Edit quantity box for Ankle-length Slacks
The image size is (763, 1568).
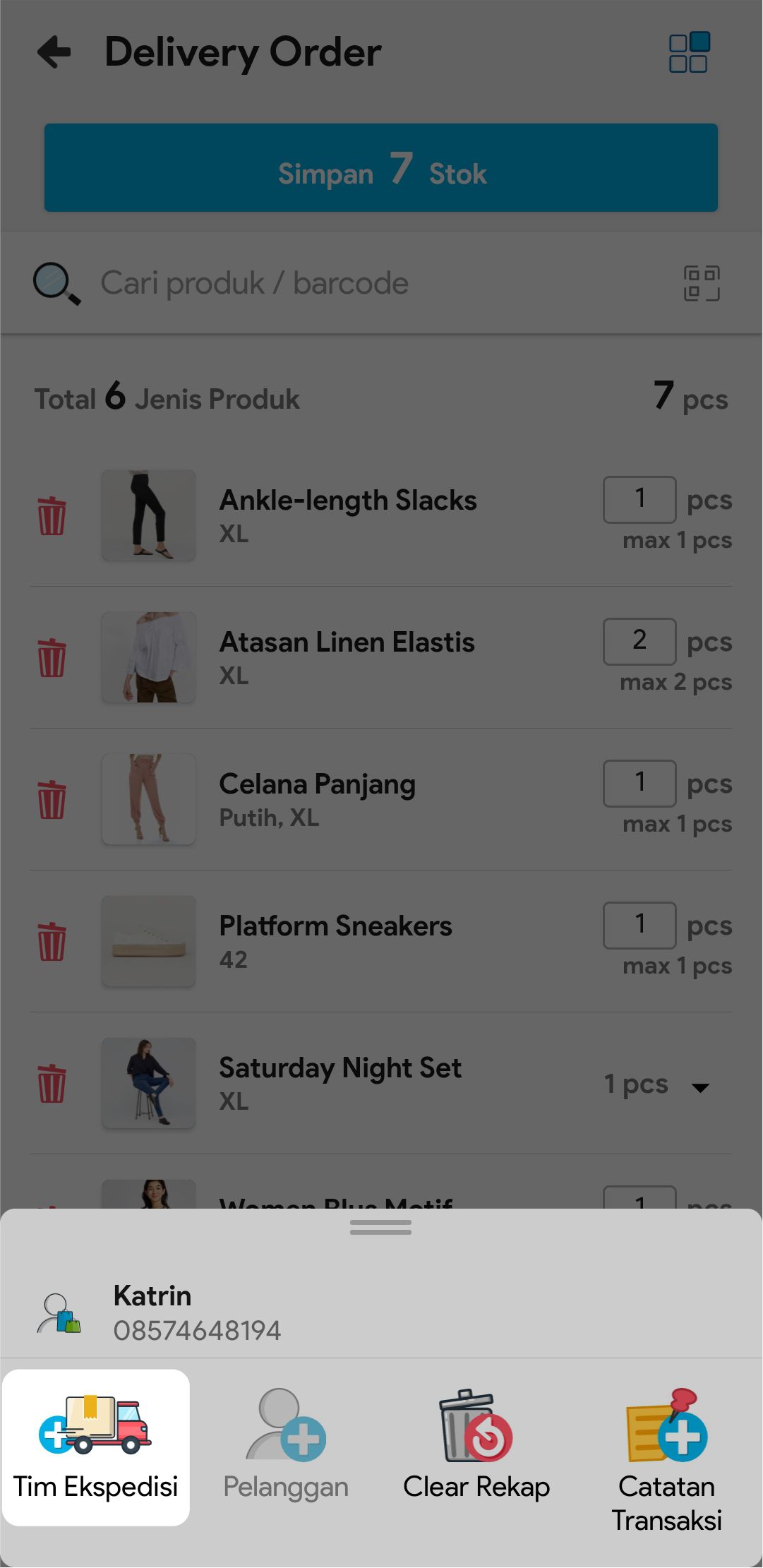[639, 499]
